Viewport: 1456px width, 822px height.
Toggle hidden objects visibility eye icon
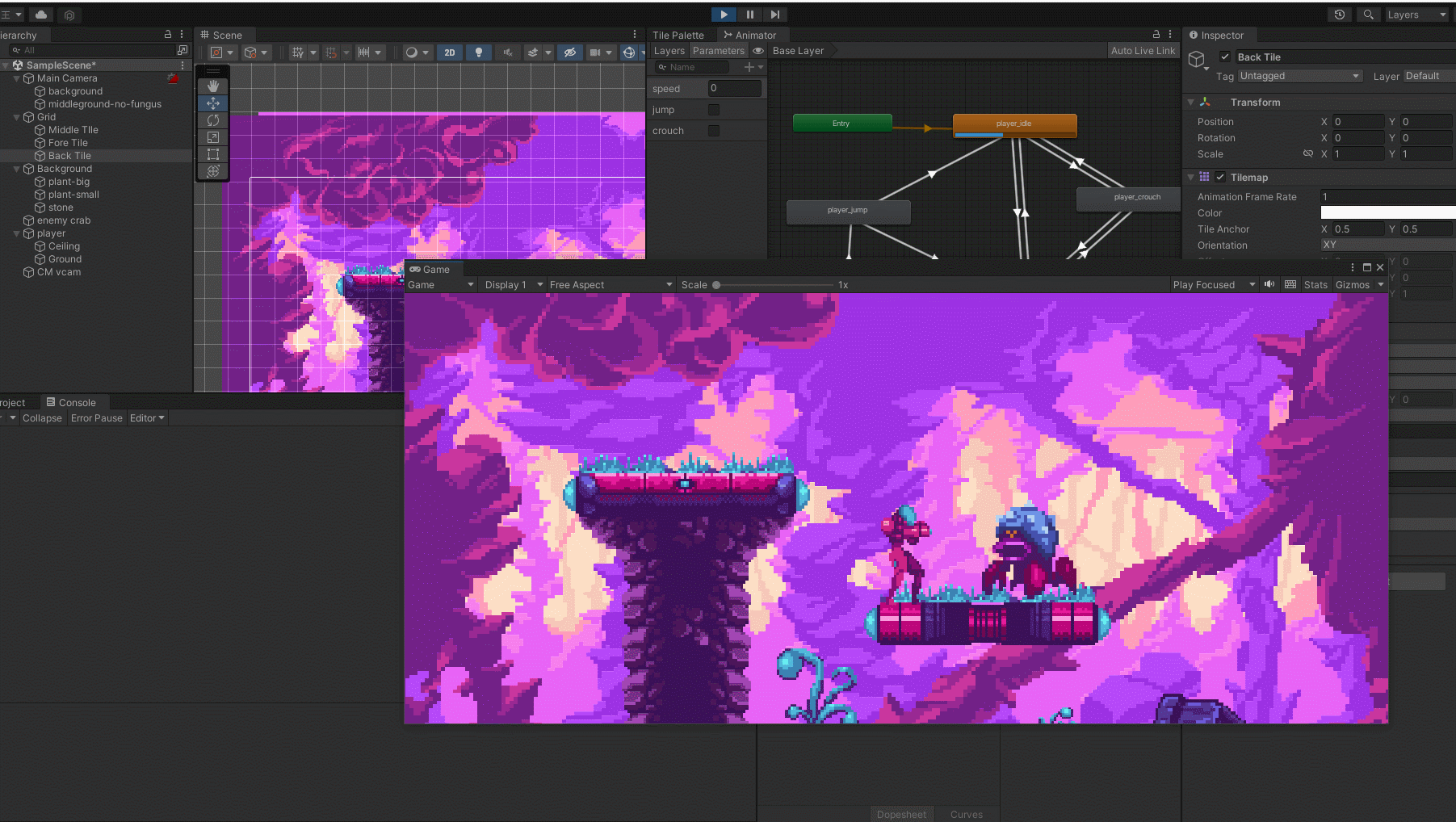570,52
